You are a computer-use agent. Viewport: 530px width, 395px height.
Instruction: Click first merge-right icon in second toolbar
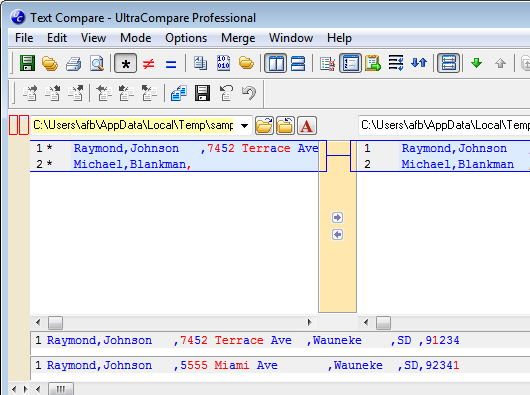(30, 93)
